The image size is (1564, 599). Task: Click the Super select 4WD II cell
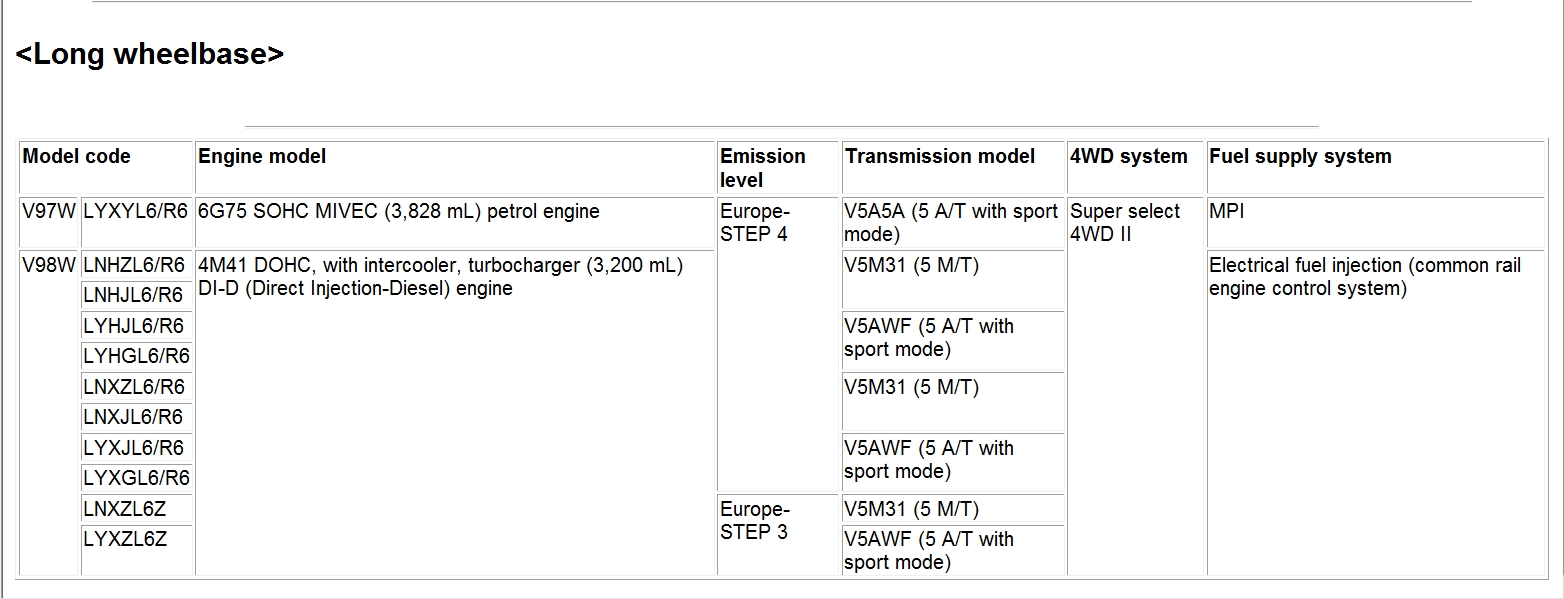(x=1125, y=223)
